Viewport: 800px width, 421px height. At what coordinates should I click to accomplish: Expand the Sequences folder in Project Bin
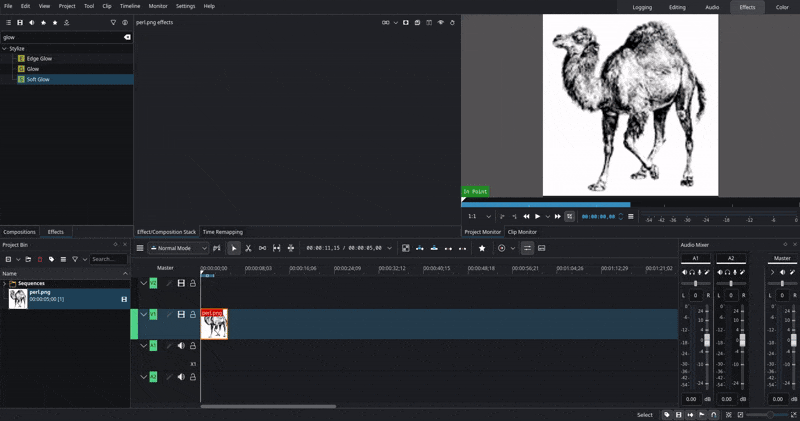(x=5, y=283)
